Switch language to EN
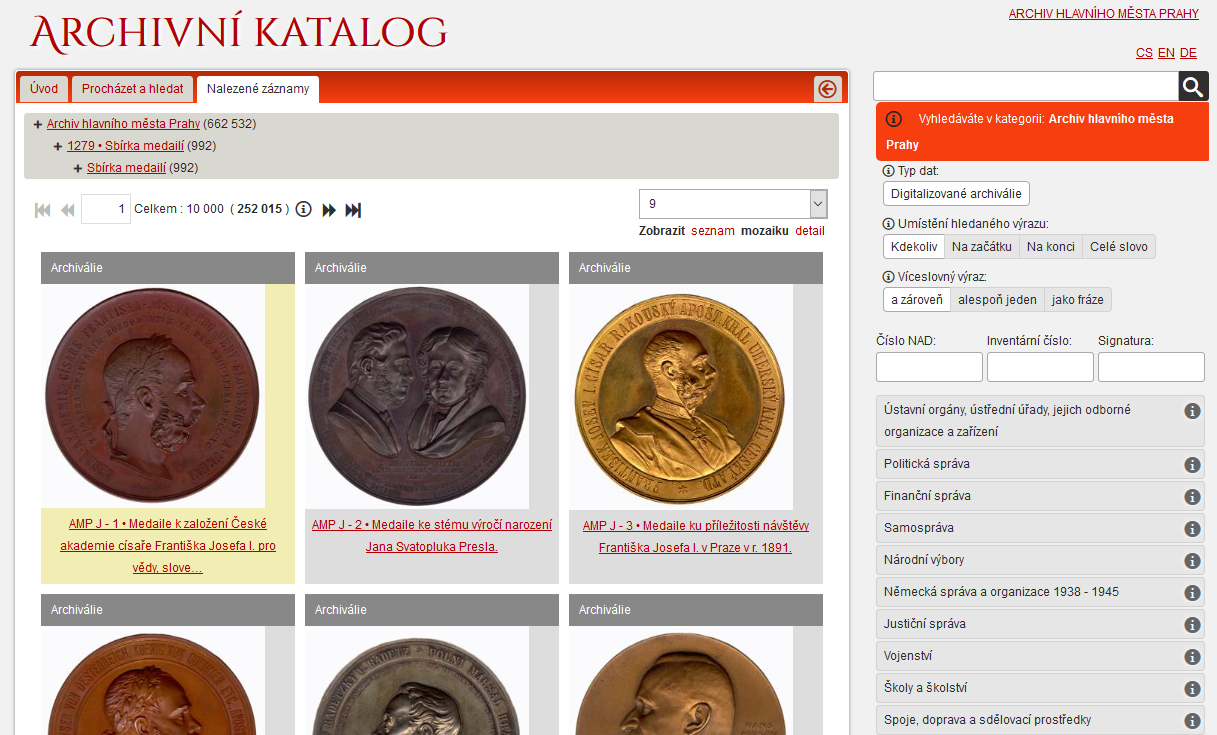Screen dimensions: 1217x735 (x=1166, y=53)
